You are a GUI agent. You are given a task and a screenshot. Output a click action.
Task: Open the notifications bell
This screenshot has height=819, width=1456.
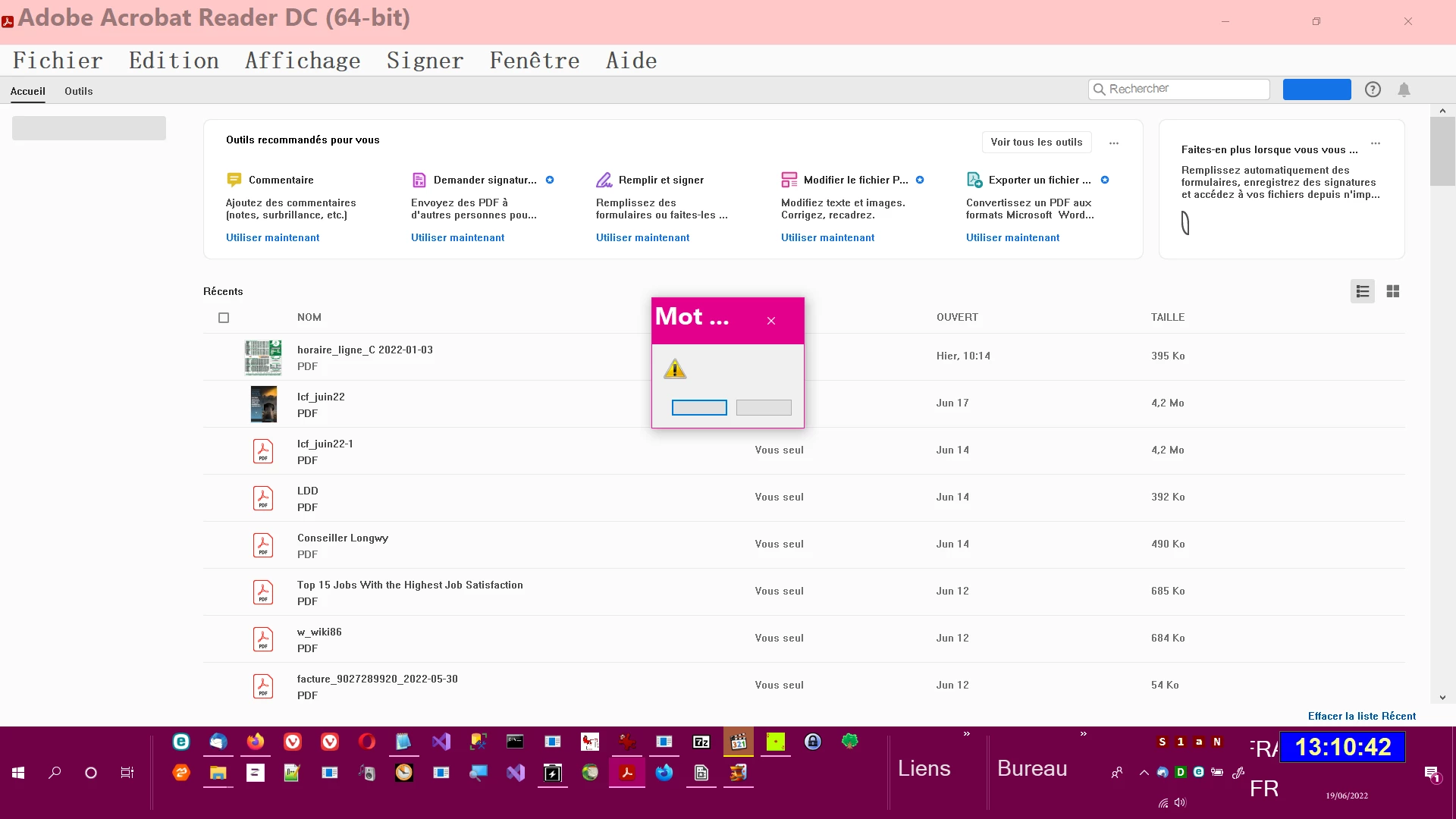[1404, 89]
